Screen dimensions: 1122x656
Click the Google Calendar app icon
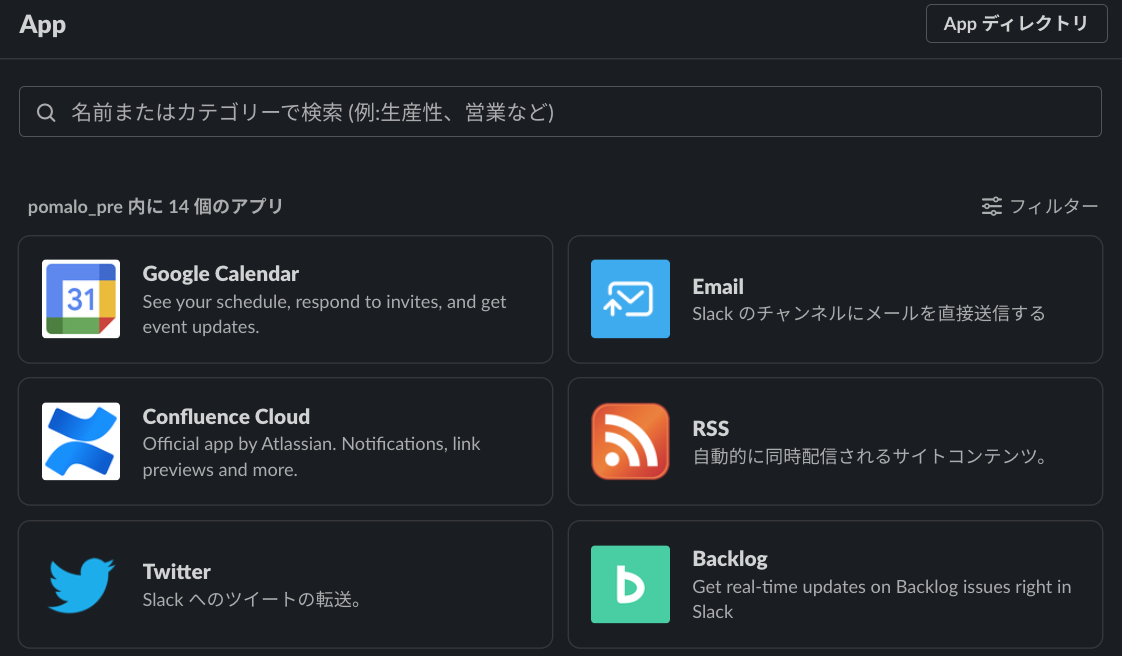point(81,299)
